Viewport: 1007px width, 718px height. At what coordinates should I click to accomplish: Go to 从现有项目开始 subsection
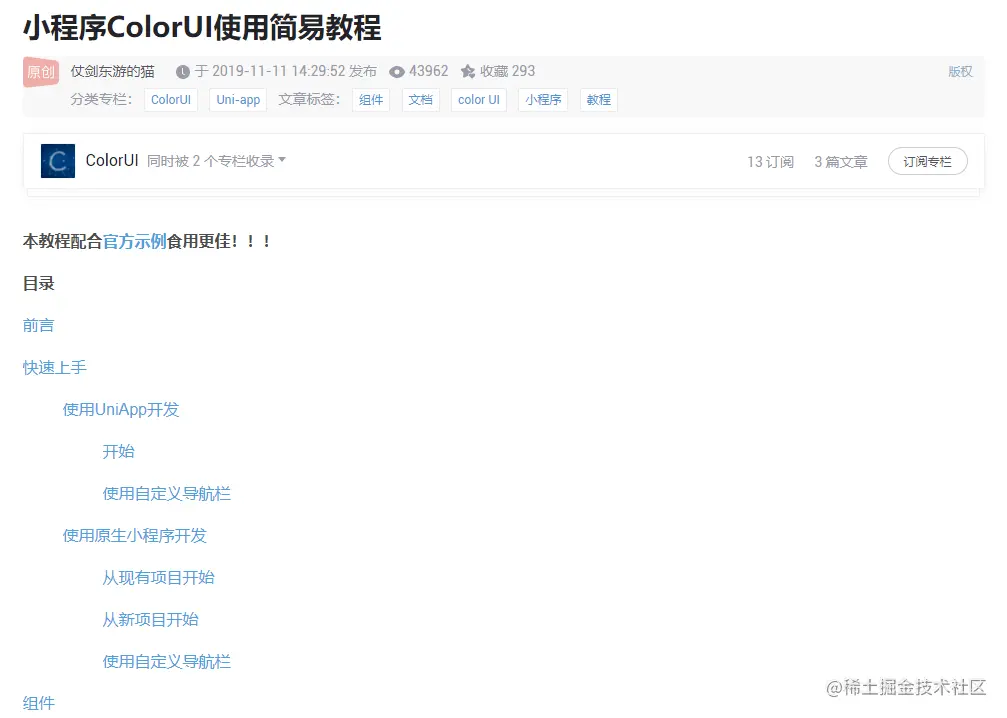coord(159,578)
